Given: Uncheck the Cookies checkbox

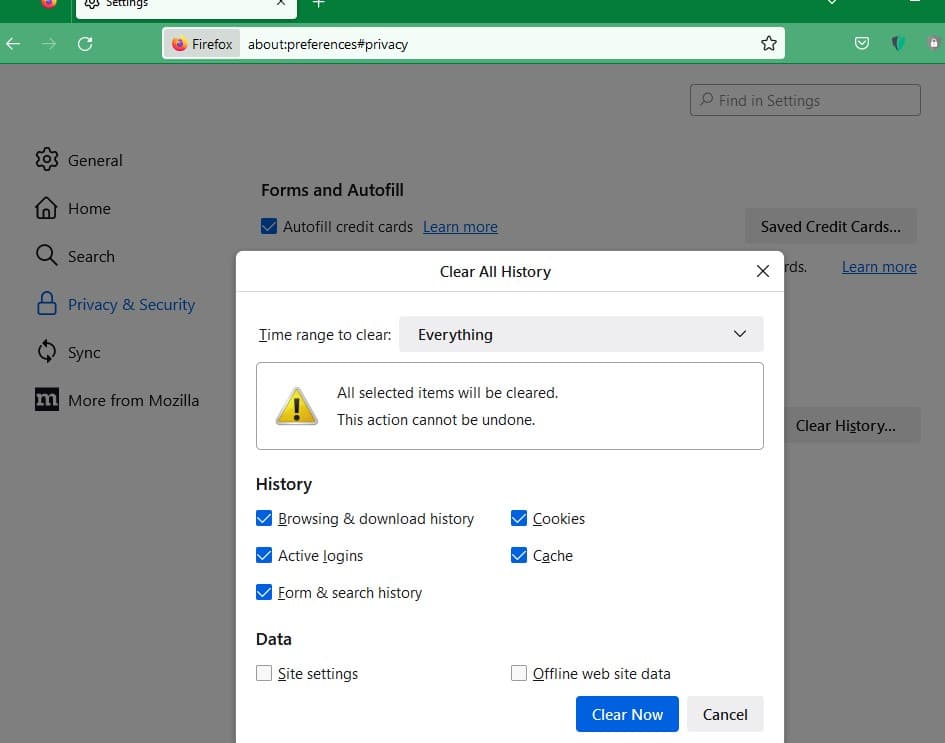Looking at the screenshot, I should tap(519, 518).
